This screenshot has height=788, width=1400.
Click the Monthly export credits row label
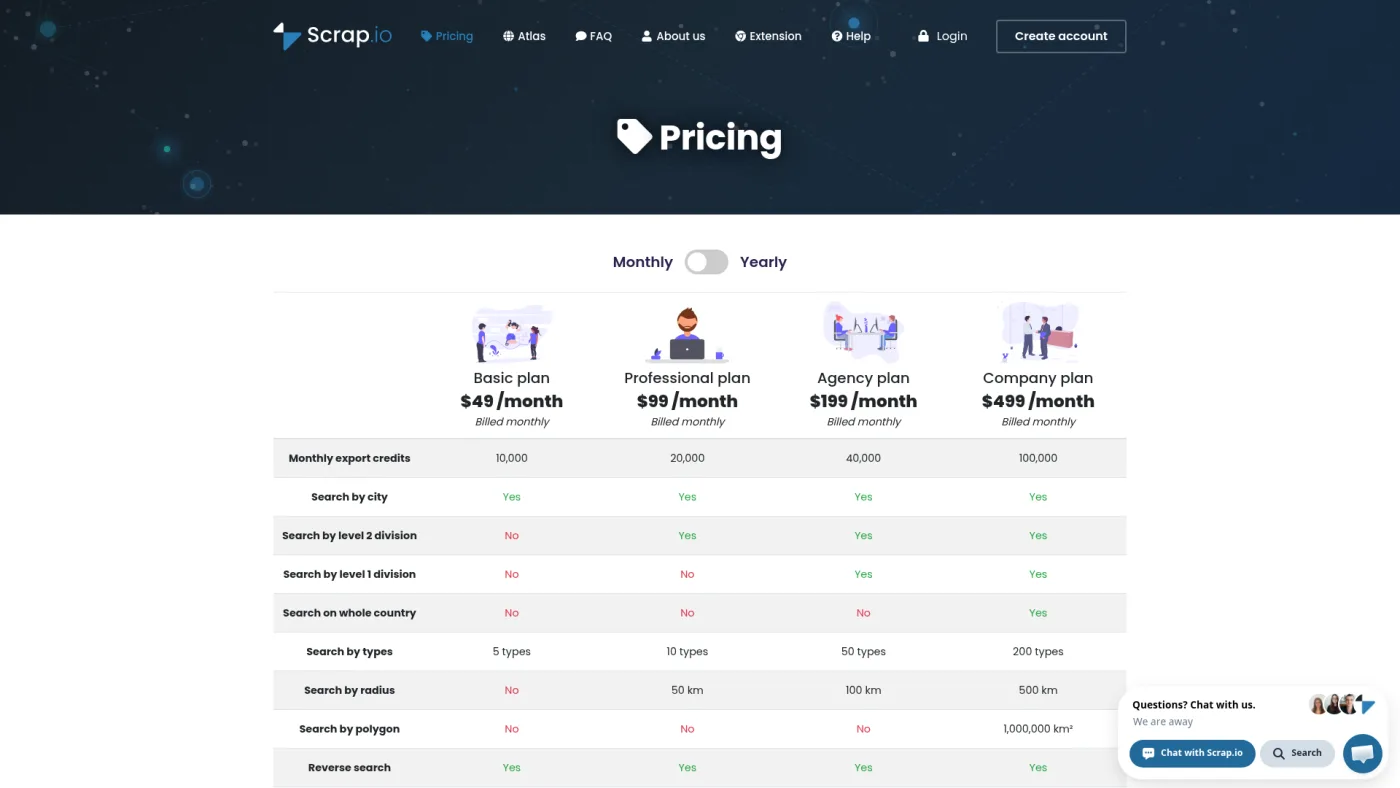click(x=349, y=458)
